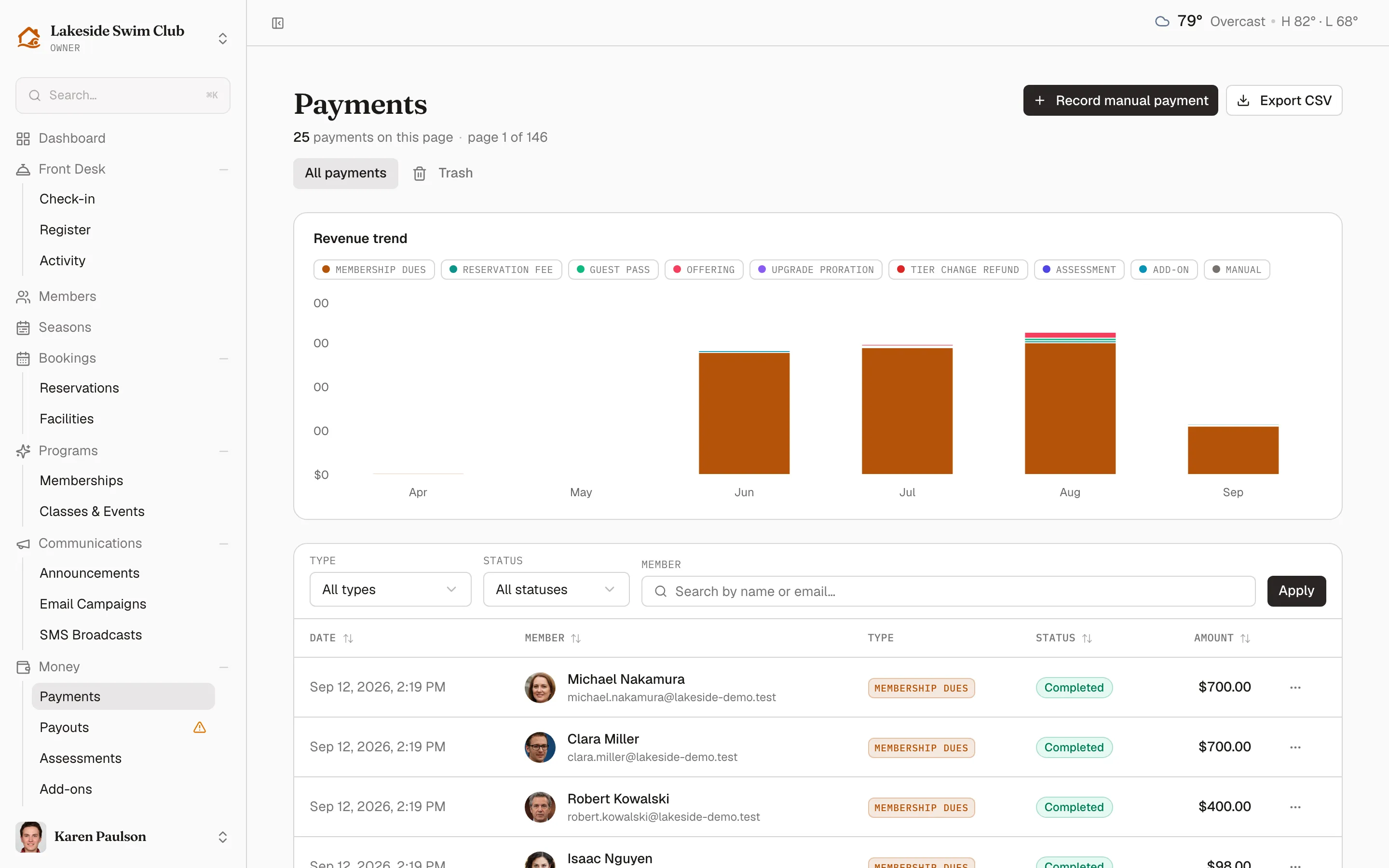This screenshot has width=1389, height=868.
Task: Toggle Reservation Fee legend series
Action: (x=501, y=270)
